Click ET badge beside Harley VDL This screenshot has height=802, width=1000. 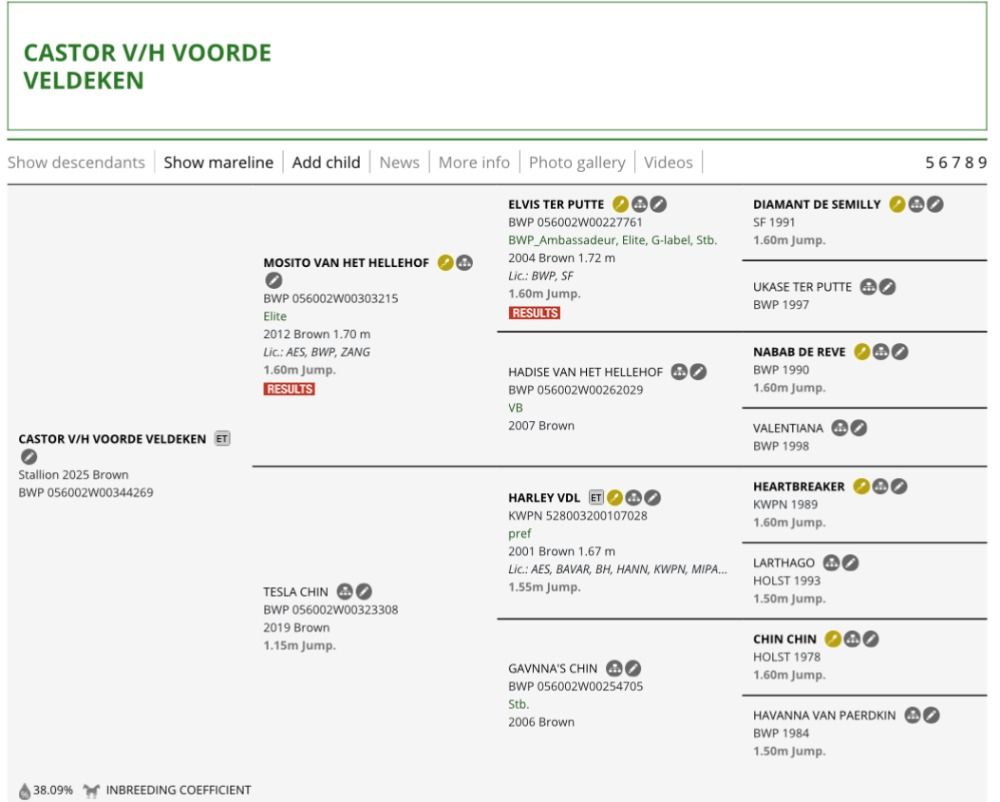pyautogui.click(x=596, y=497)
